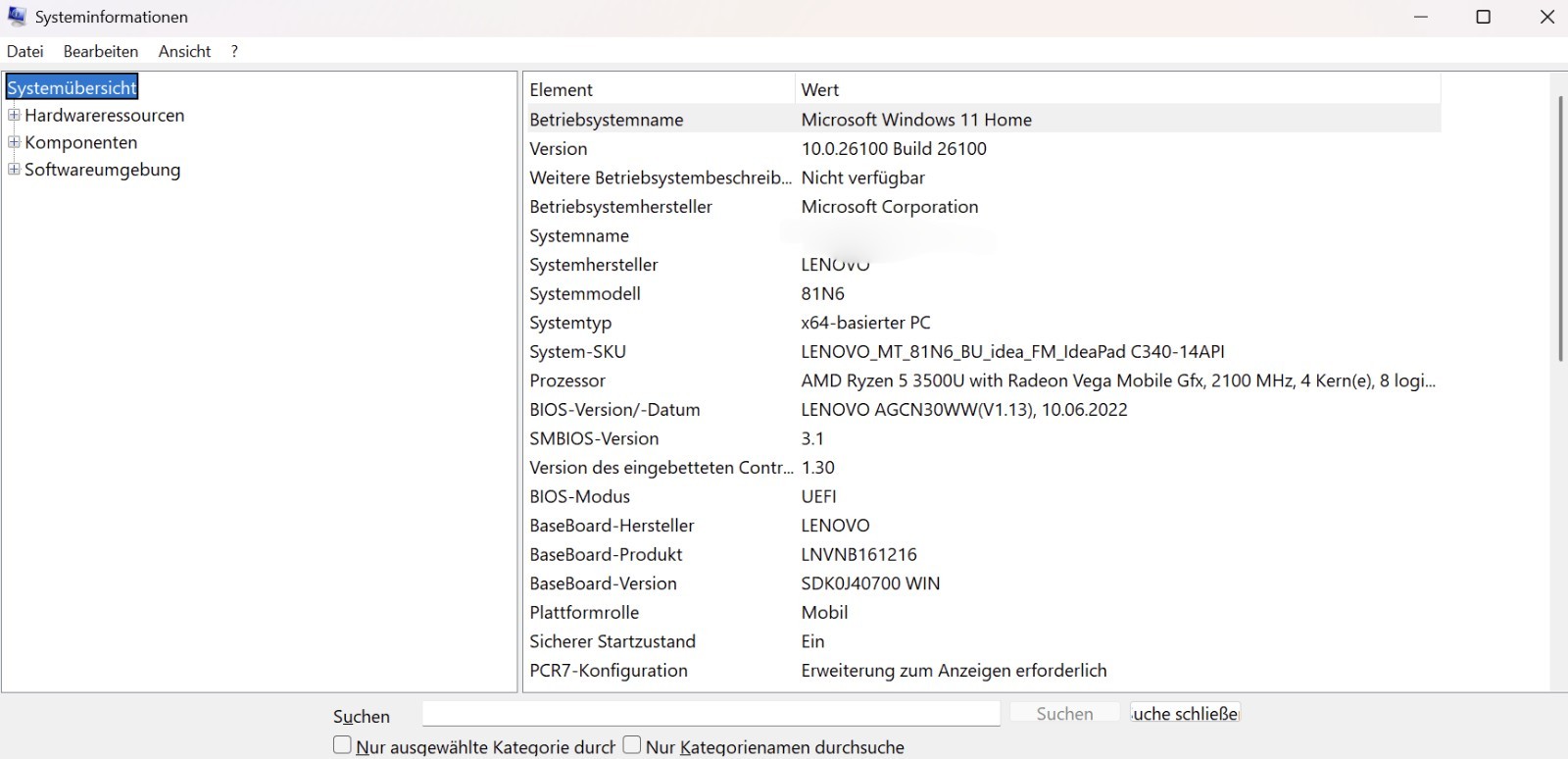Select the Systemmodell row
This screenshot has height=759, width=1568.
982,293
